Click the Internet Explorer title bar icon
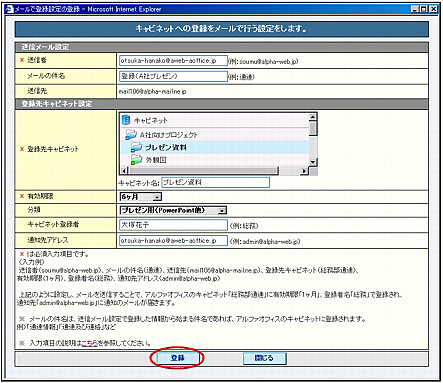 [x=10, y=9]
